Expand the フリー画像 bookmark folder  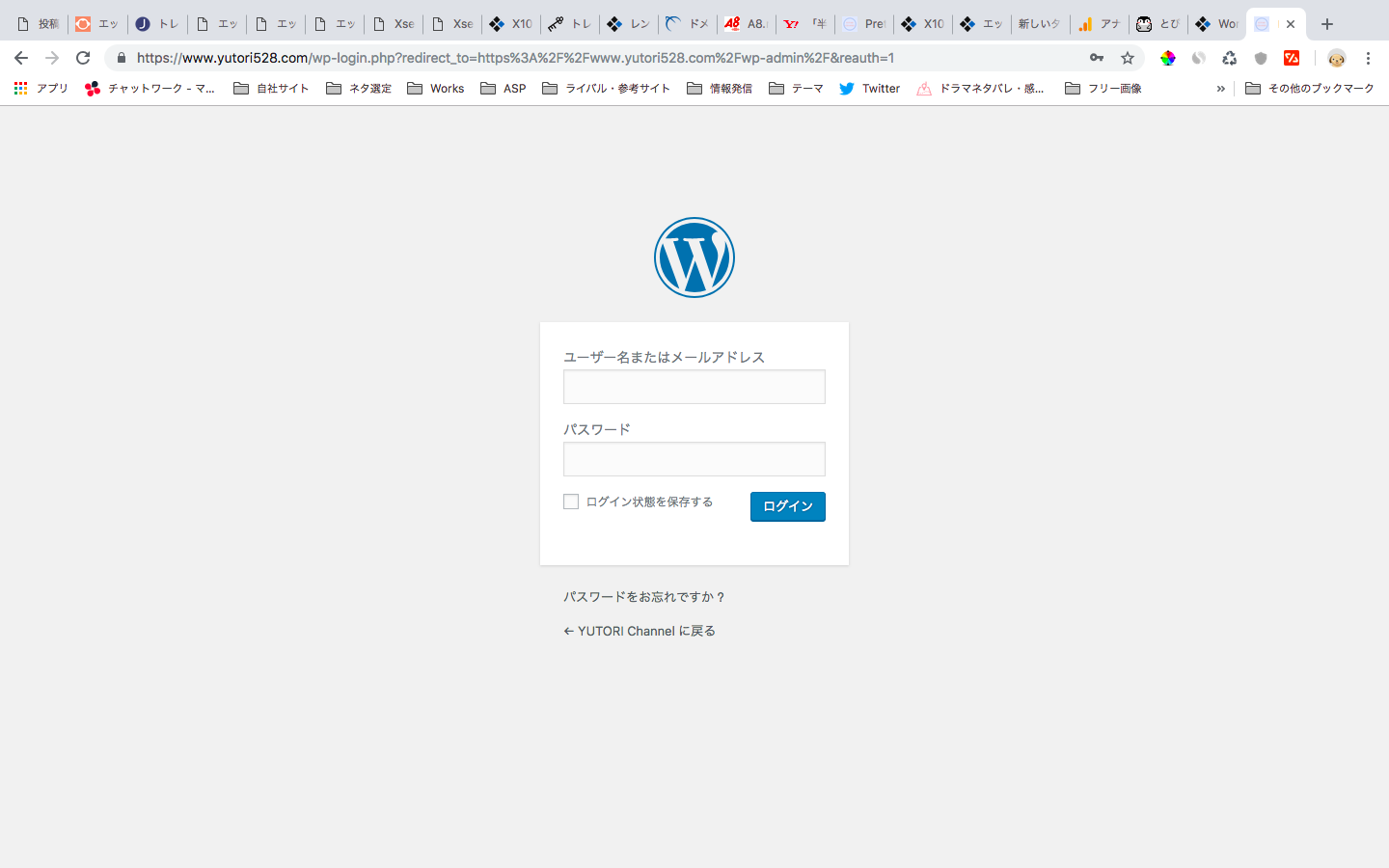[1103, 89]
